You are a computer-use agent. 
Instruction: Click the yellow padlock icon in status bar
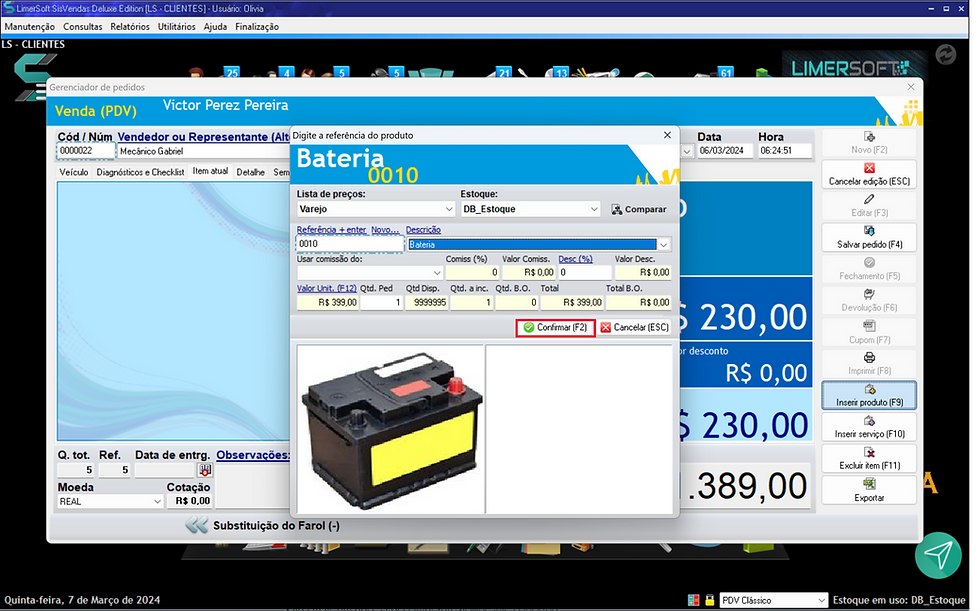pos(709,600)
